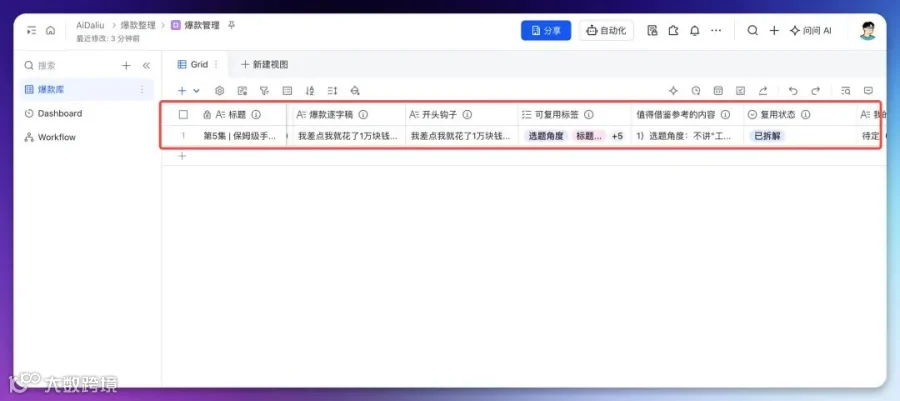Click the 已拆解 status tag
900x401 pixels.
point(767,137)
